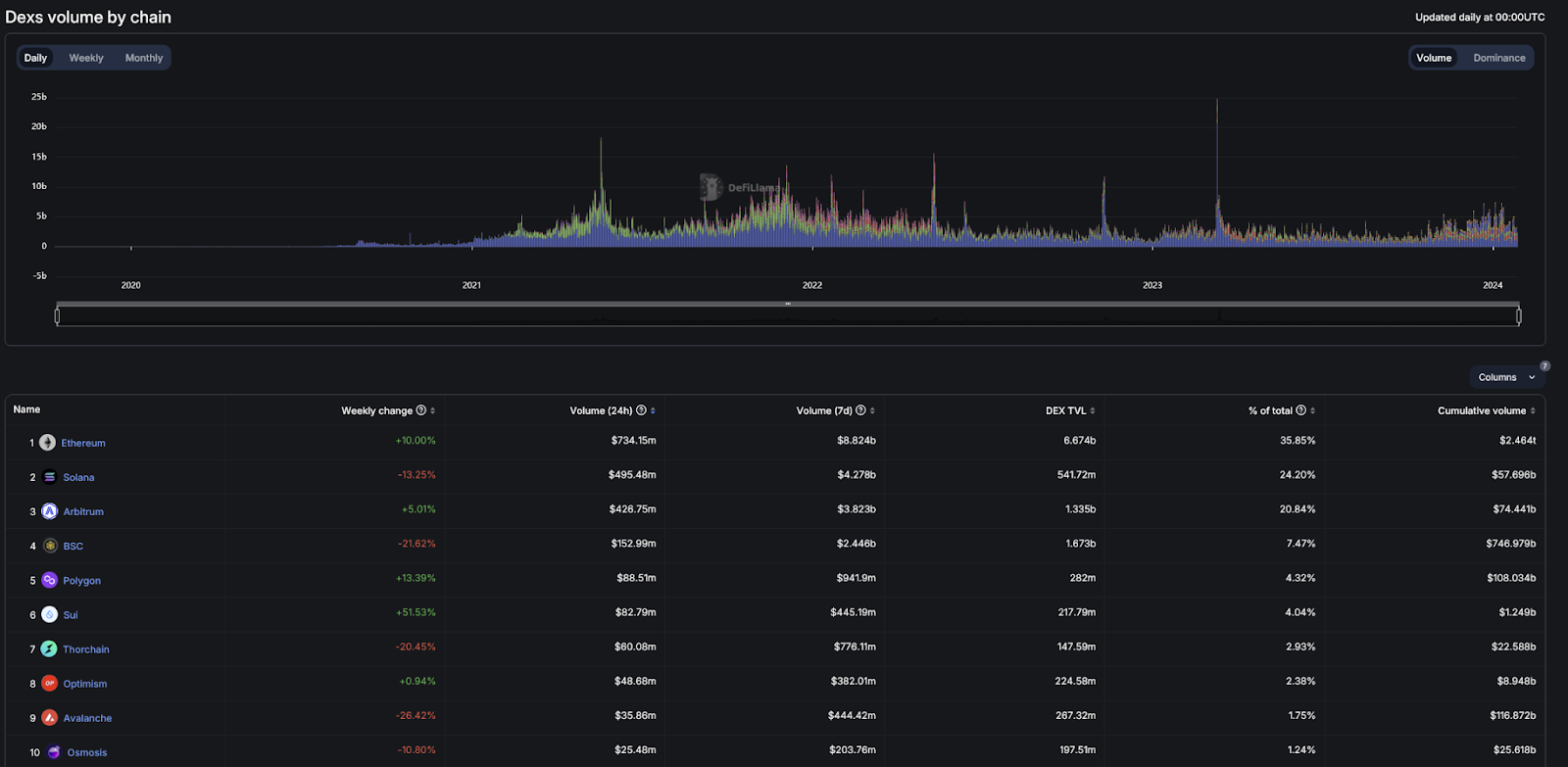Click Thorchain 7d volume $776.11m

[855, 647]
